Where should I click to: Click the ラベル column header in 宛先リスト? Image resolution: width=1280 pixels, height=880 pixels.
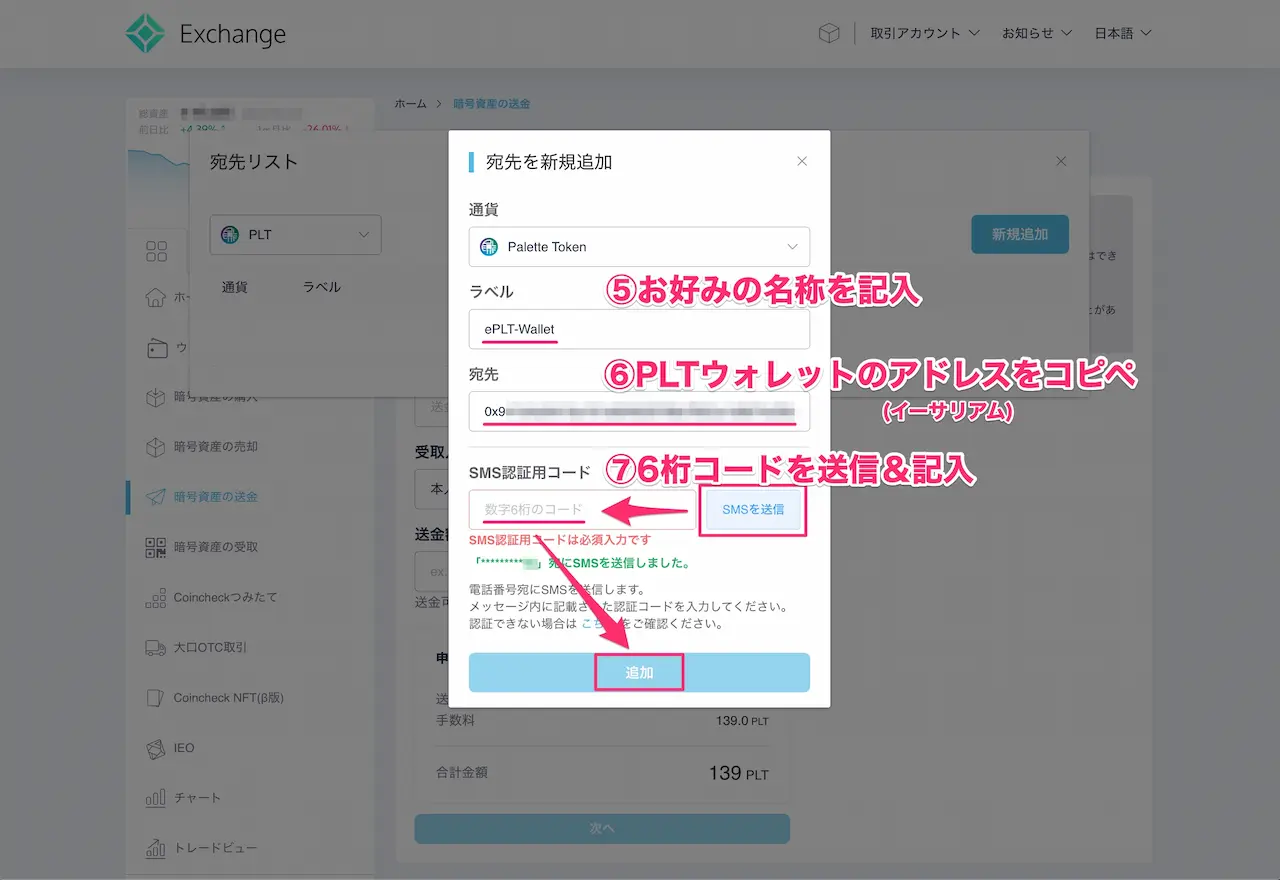pyautogui.click(x=322, y=287)
